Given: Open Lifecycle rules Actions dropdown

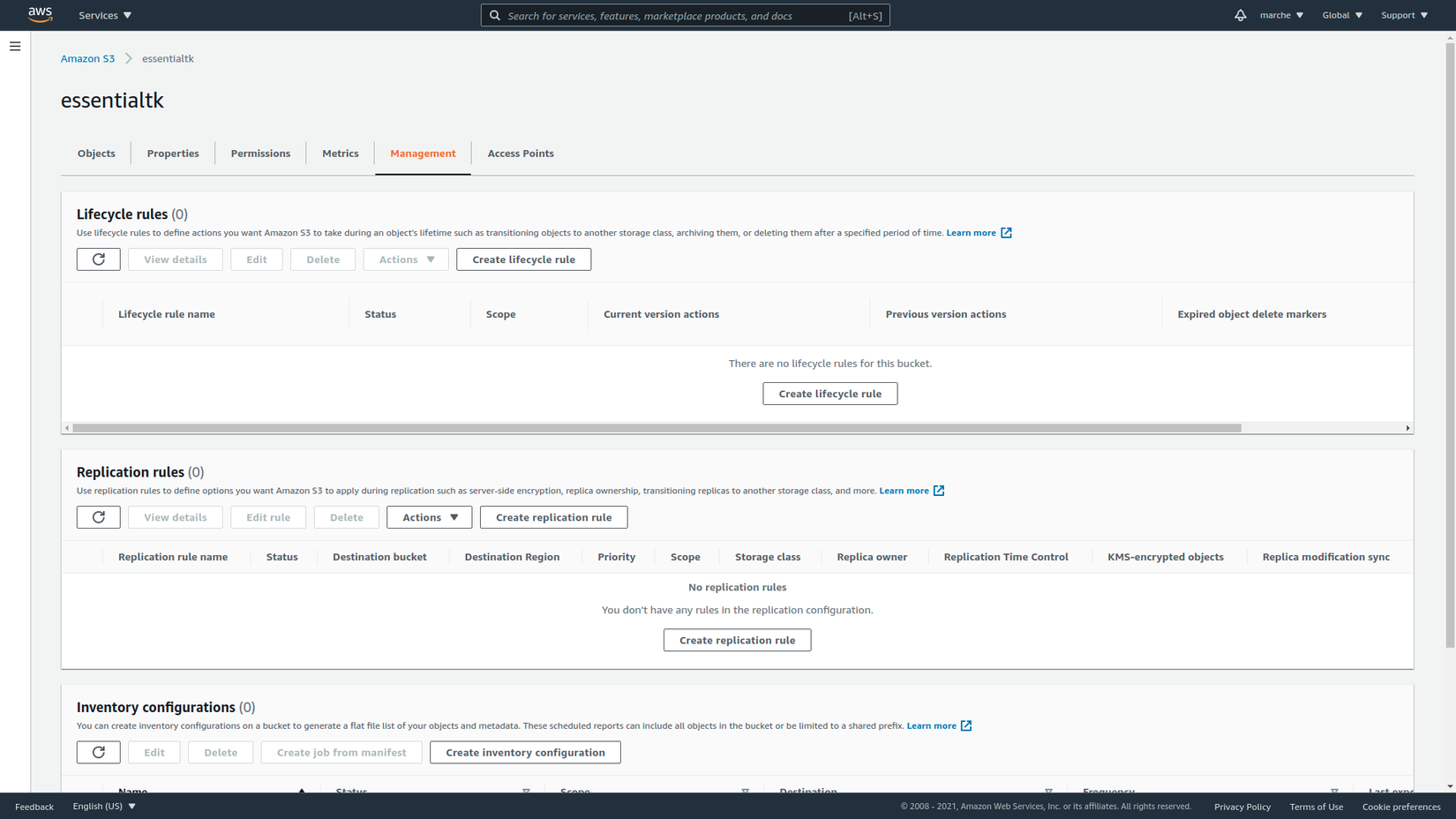Looking at the screenshot, I should (406, 259).
